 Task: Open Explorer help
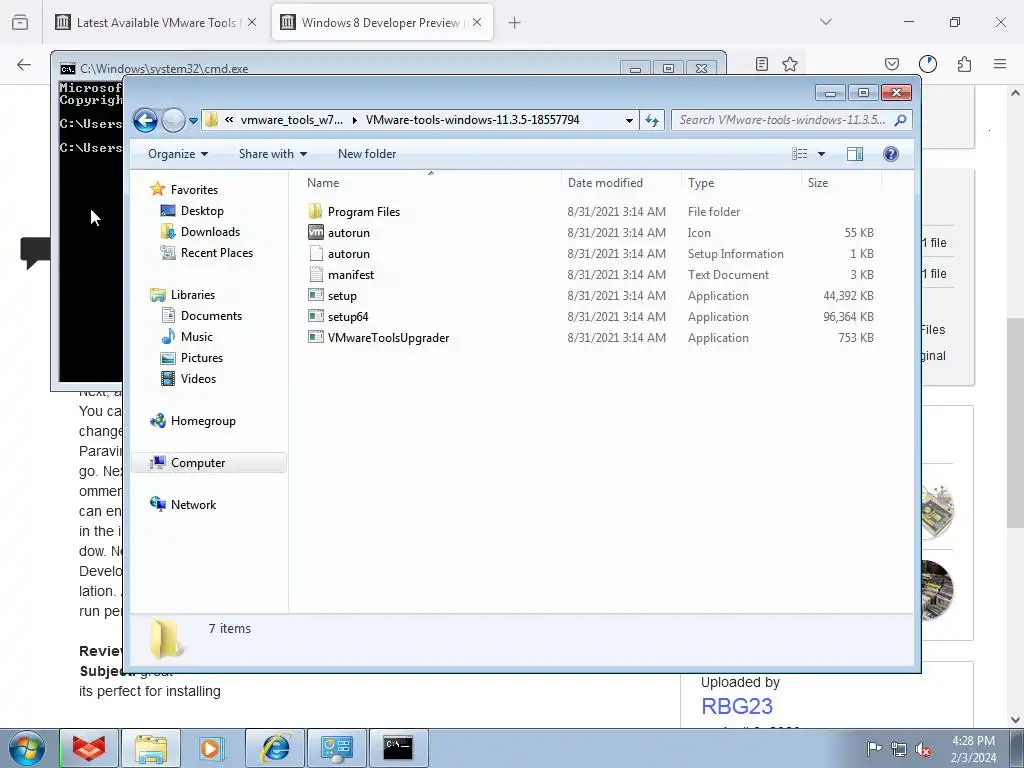point(891,154)
